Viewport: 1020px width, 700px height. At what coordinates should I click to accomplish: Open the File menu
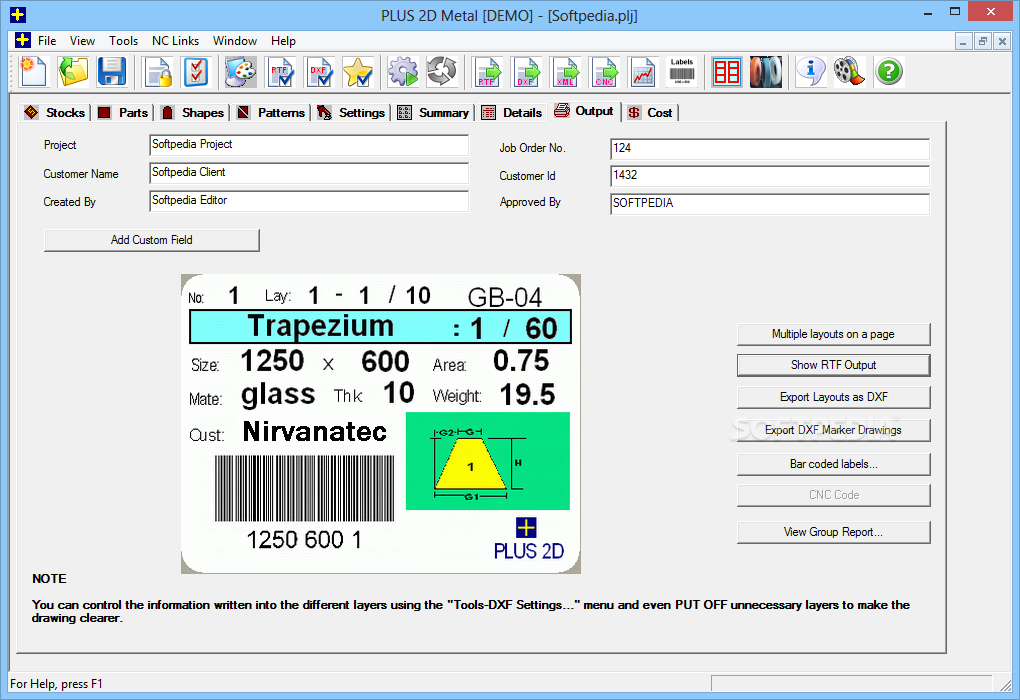click(47, 40)
